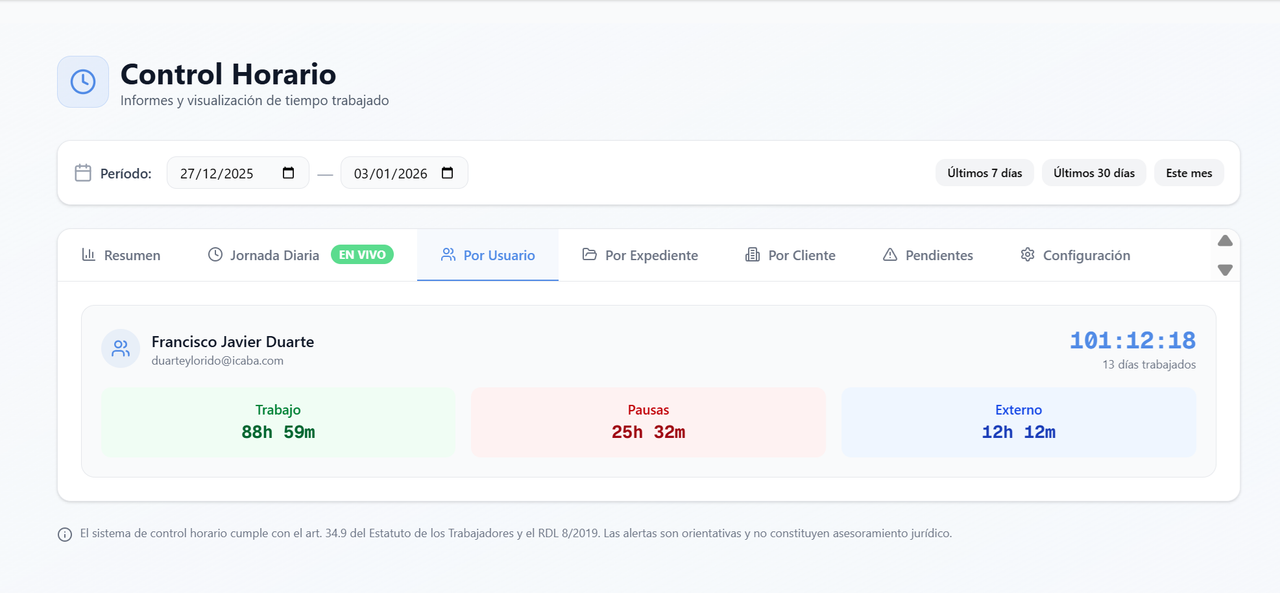Image resolution: width=1280 pixels, height=593 pixels.
Task: Open the Por Expediente tab
Action: pyautogui.click(x=640, y=255)
